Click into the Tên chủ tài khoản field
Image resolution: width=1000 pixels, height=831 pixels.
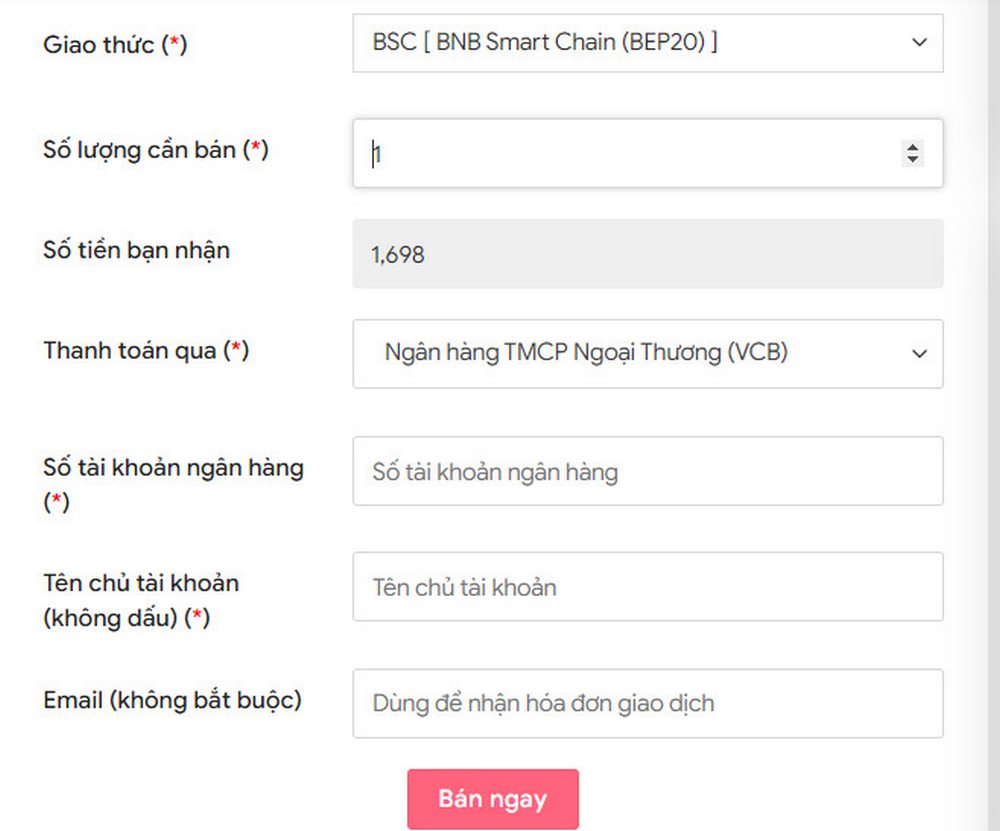tap(647, 587)
